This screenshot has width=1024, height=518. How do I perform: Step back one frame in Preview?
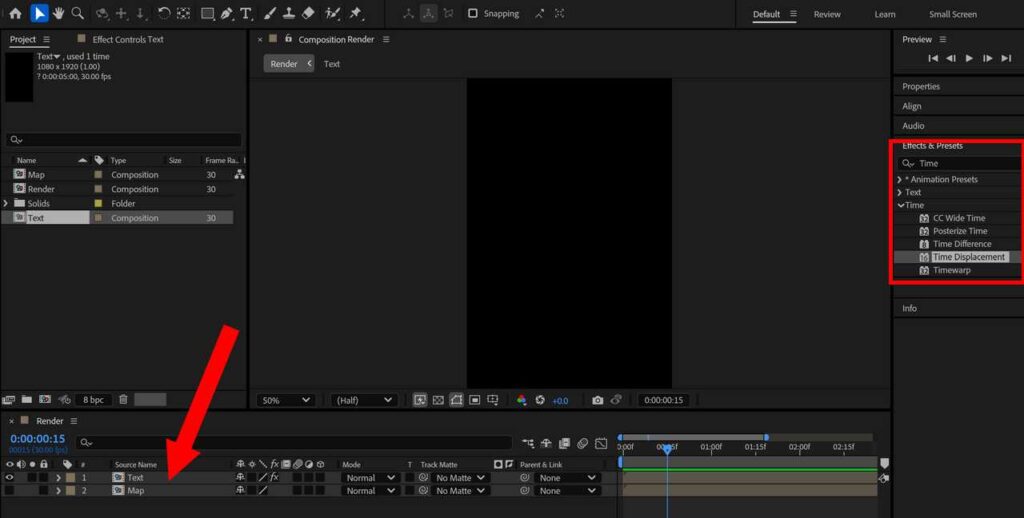pos(951,58)
